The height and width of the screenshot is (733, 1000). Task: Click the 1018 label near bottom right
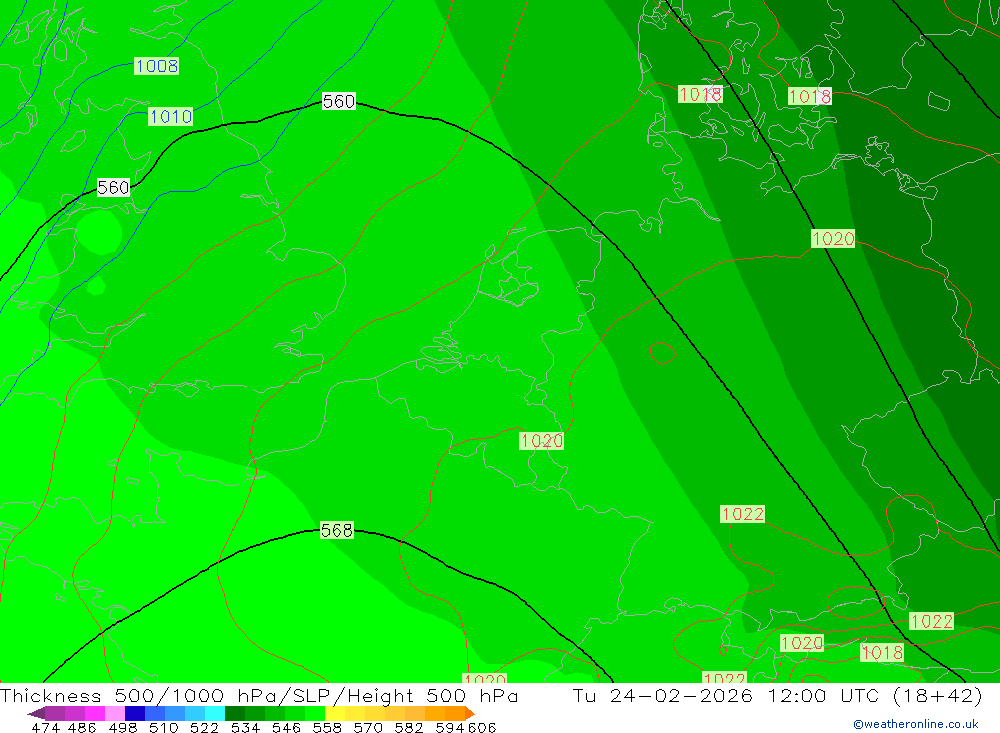[882, 653]
